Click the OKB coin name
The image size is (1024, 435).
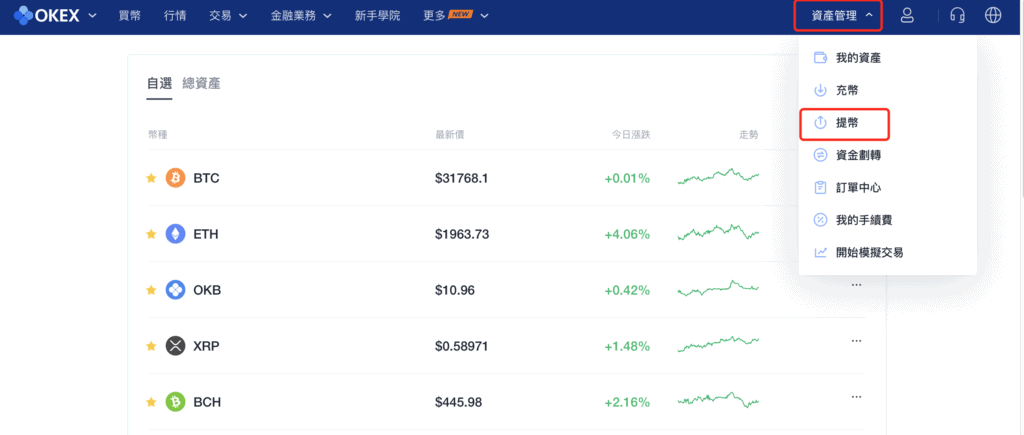(207, 290)
